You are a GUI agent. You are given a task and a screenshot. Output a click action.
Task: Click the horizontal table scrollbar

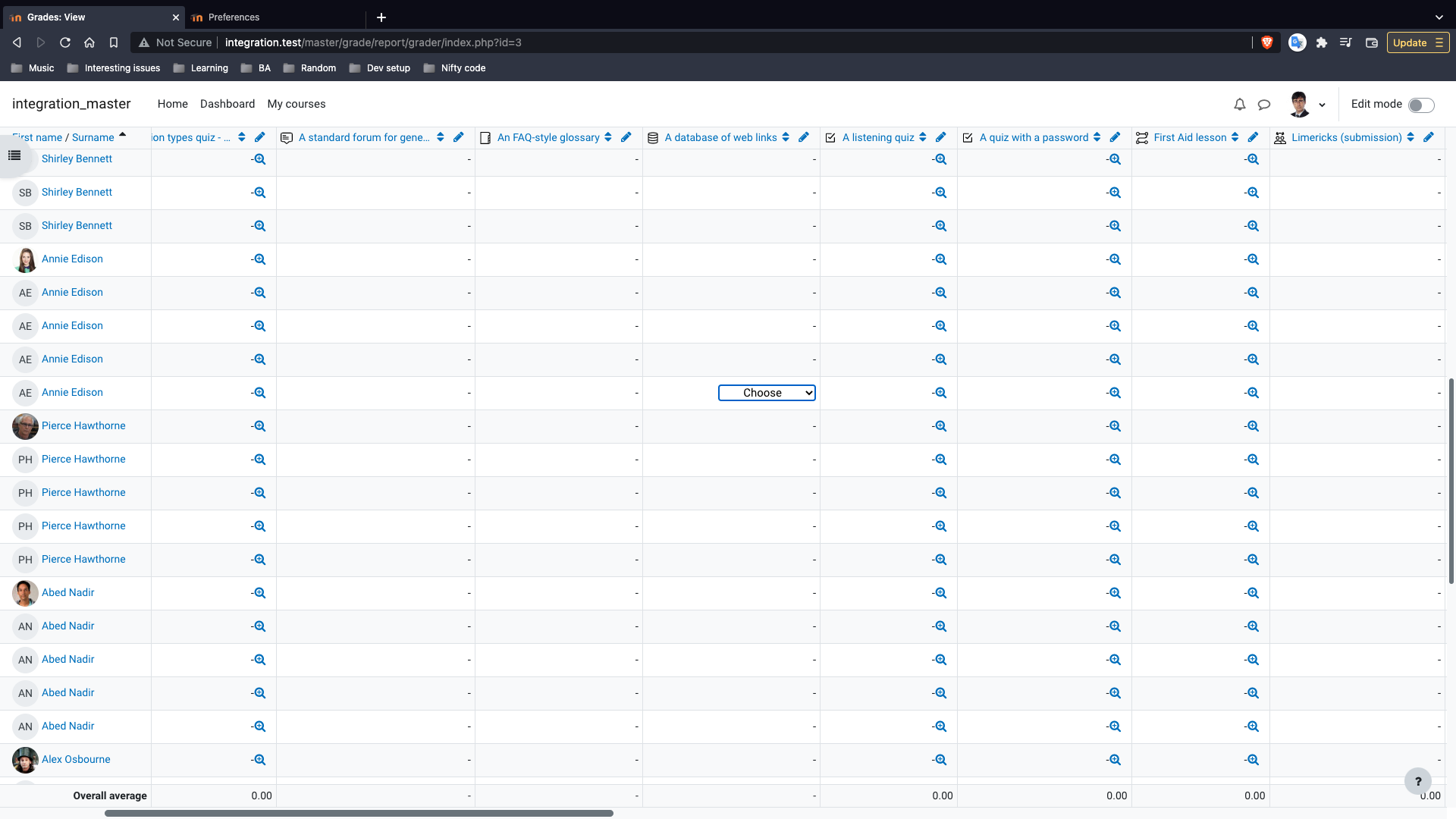tap(359, 813)
